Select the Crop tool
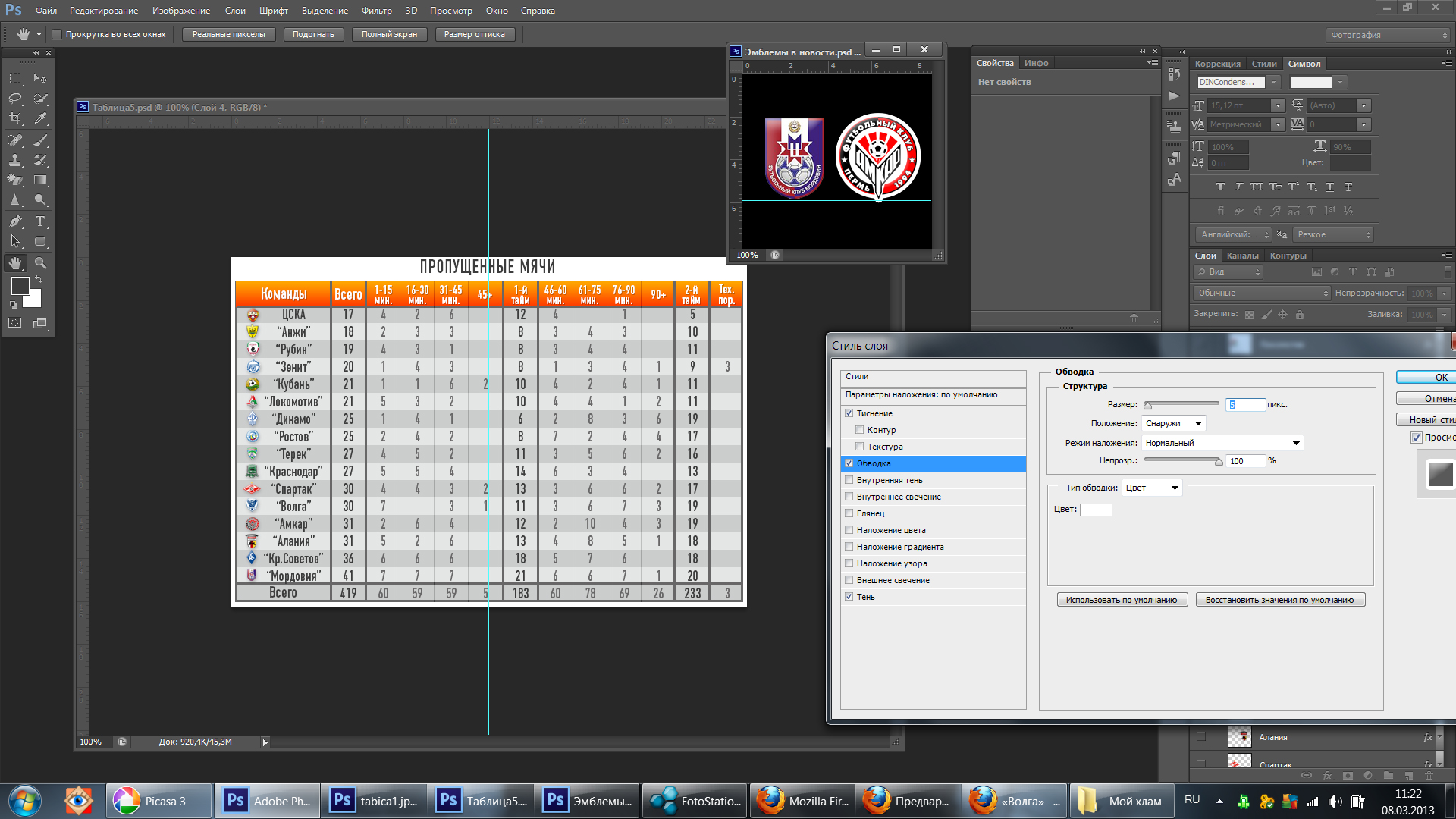The width and height of the screenshot is (1456, 819). (x=15, y=118)
